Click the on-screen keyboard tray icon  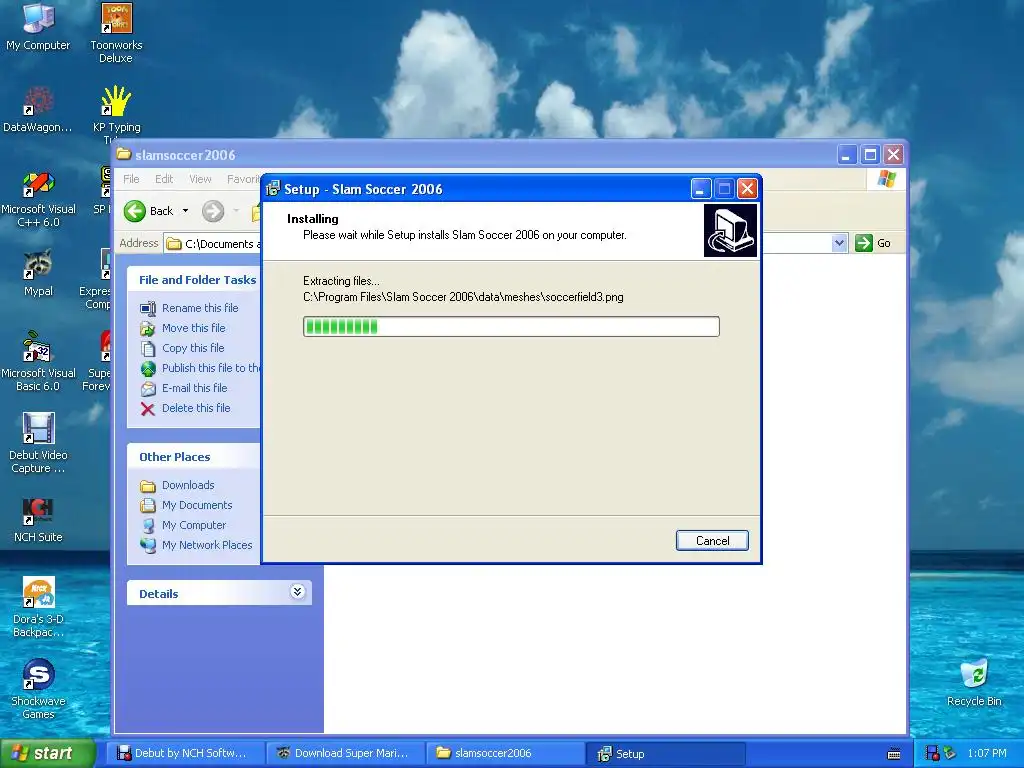coord(894,754)
